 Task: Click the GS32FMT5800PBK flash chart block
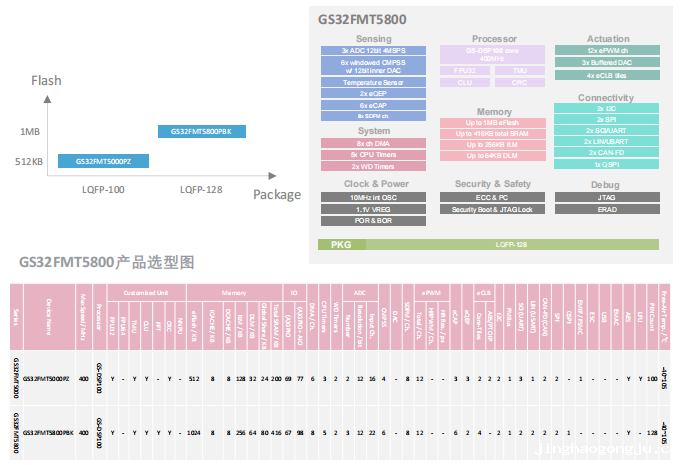click(x=202, y=132)
